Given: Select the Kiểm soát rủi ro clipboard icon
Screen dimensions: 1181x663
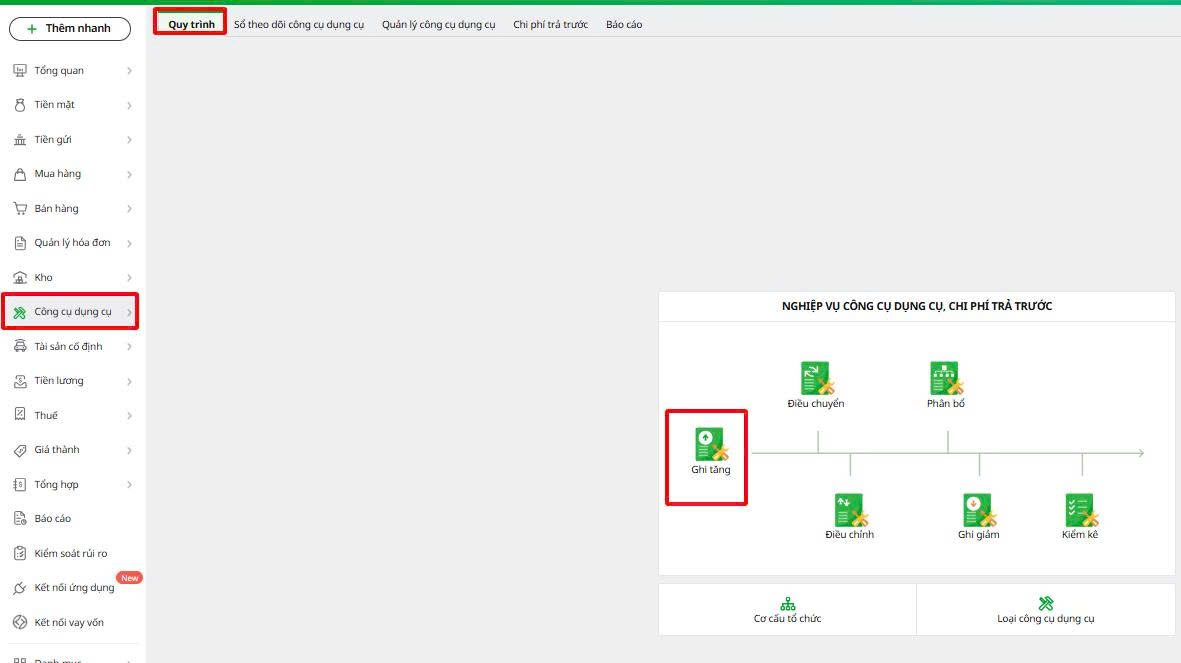Looking at the screenshot, I should pos(20,554).
